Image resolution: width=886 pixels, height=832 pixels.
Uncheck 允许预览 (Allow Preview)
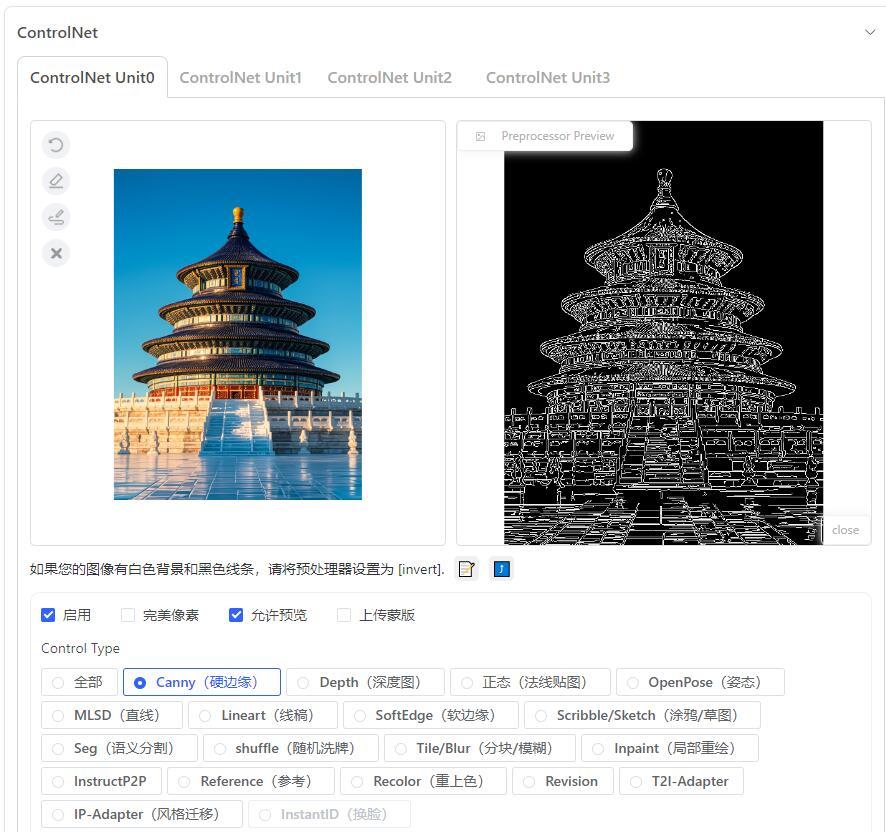236,615
